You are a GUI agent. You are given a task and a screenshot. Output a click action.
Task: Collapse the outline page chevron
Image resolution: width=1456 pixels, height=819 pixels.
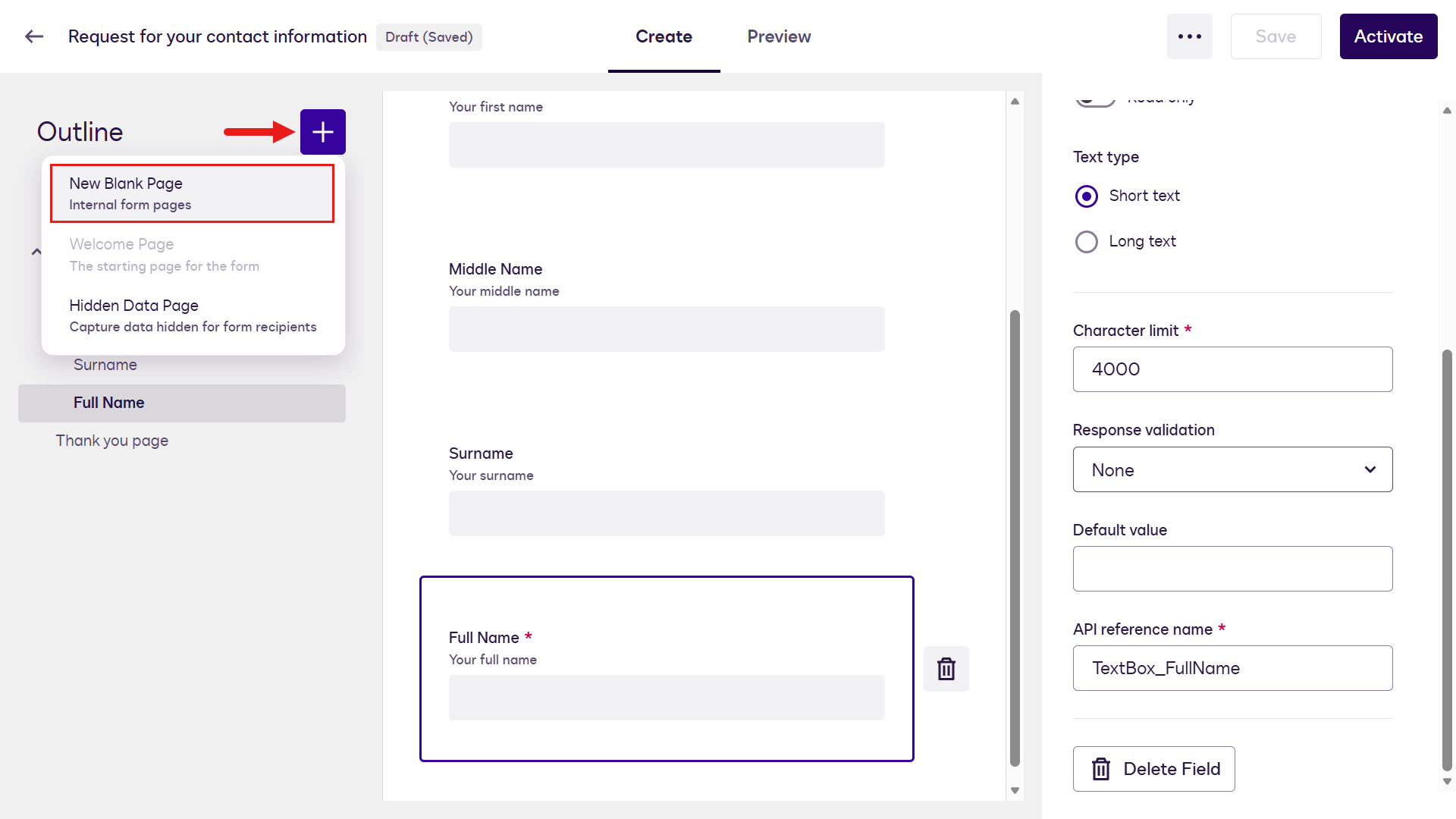(x=36, y=252)
